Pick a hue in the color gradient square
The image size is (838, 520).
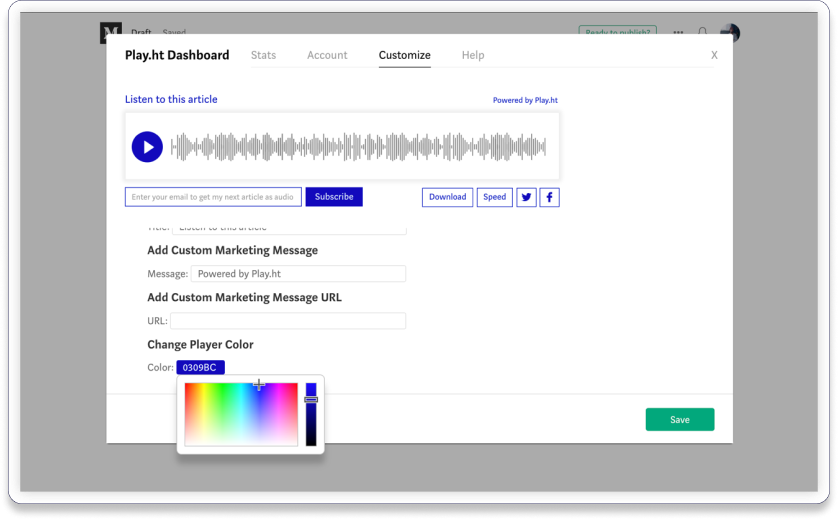(x=241, y=414)
